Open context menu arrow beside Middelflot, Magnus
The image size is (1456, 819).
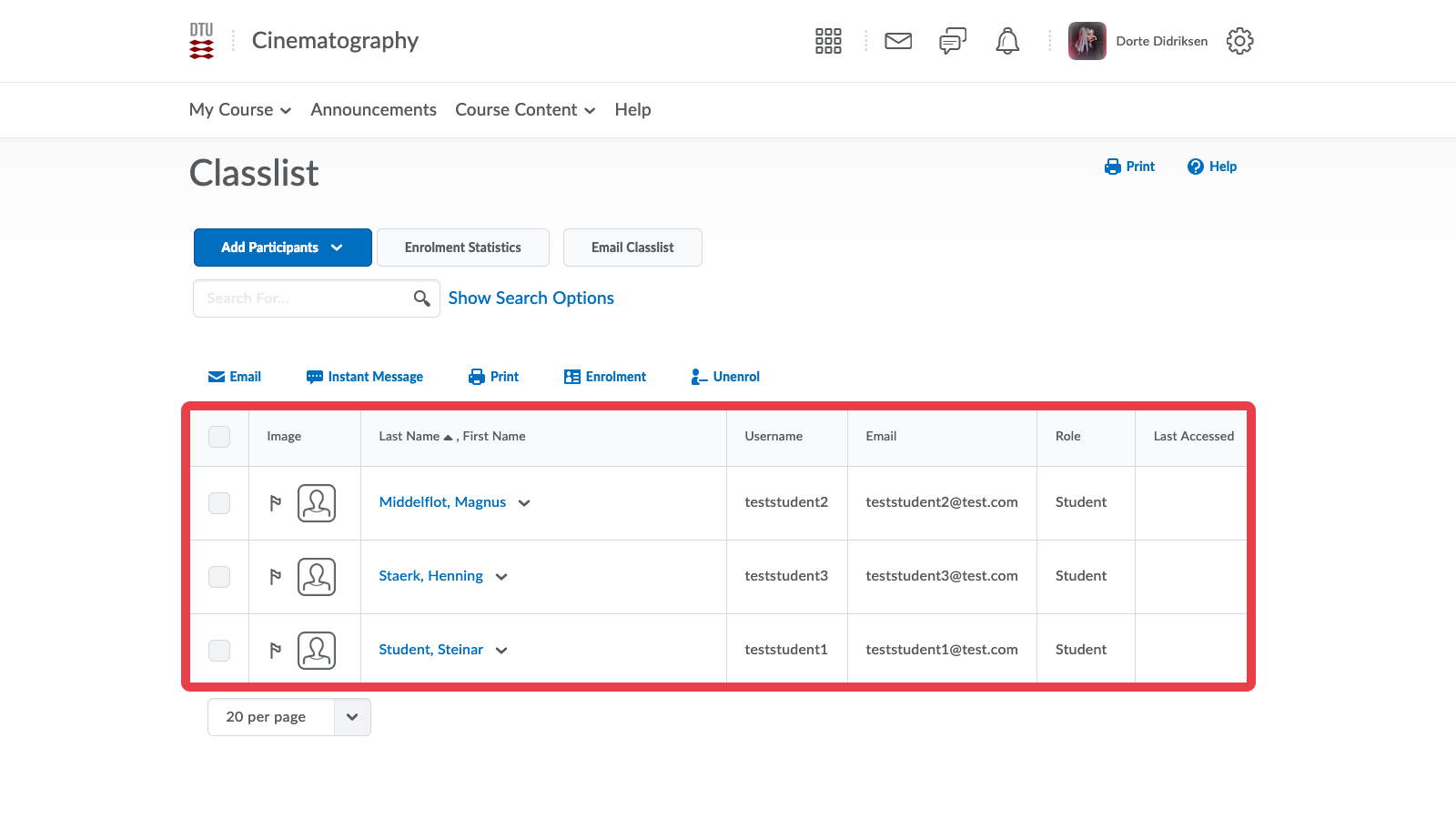point(524,503)
